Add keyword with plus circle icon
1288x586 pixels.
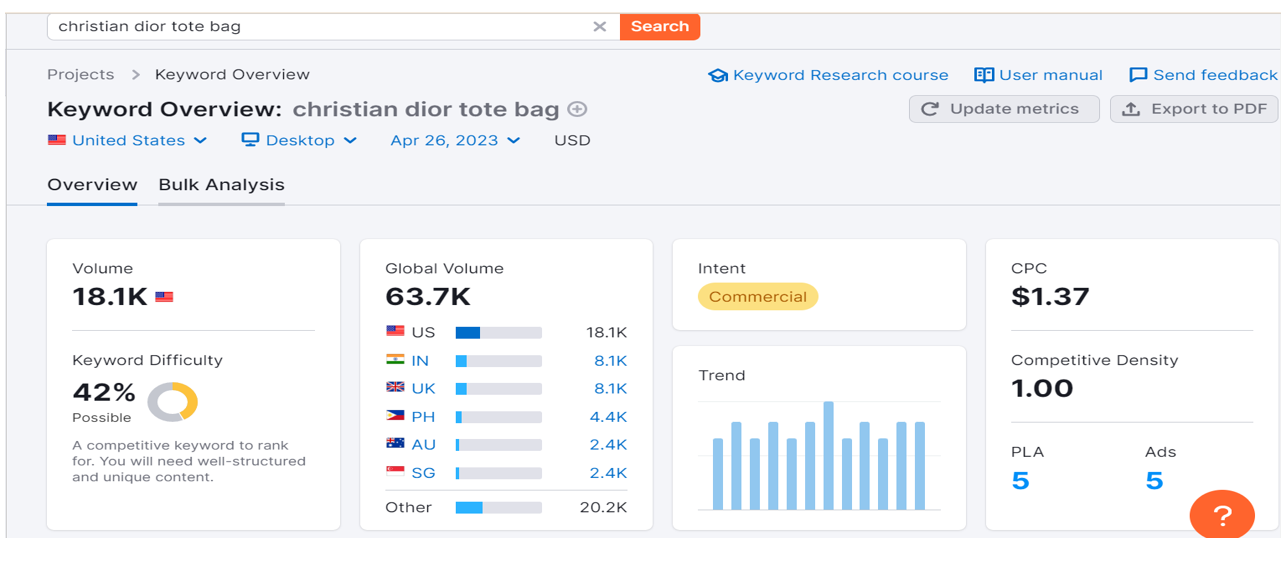click(x=577, y=109)
